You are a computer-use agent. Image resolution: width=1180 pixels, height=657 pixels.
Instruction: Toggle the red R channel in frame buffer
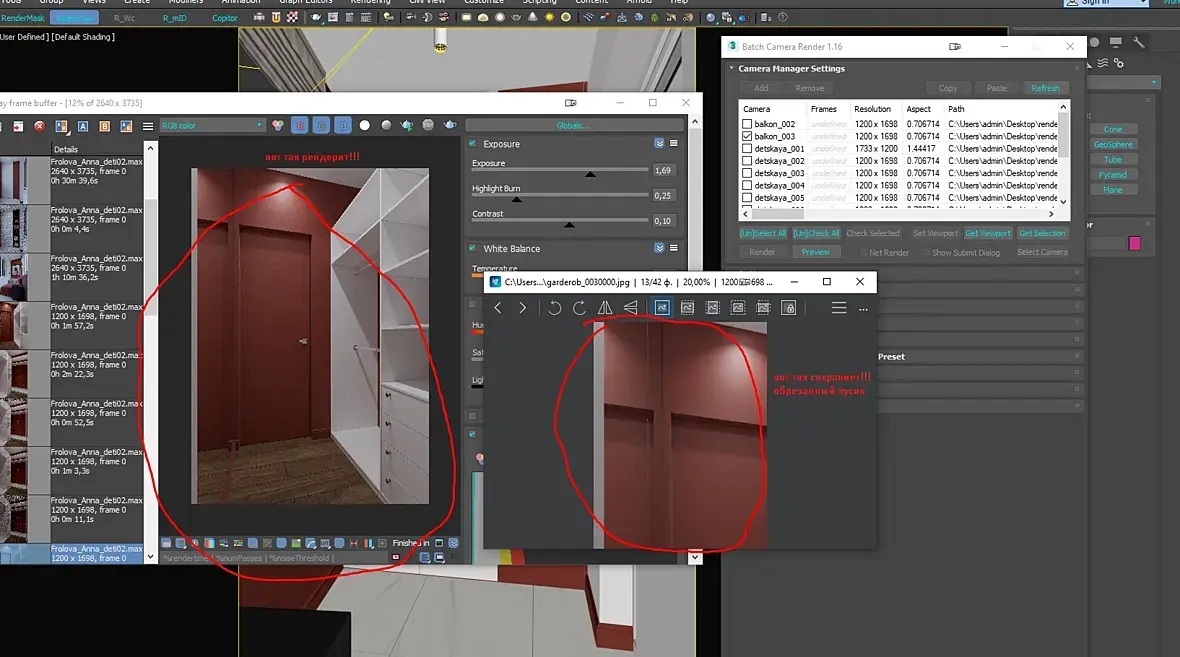300,125
